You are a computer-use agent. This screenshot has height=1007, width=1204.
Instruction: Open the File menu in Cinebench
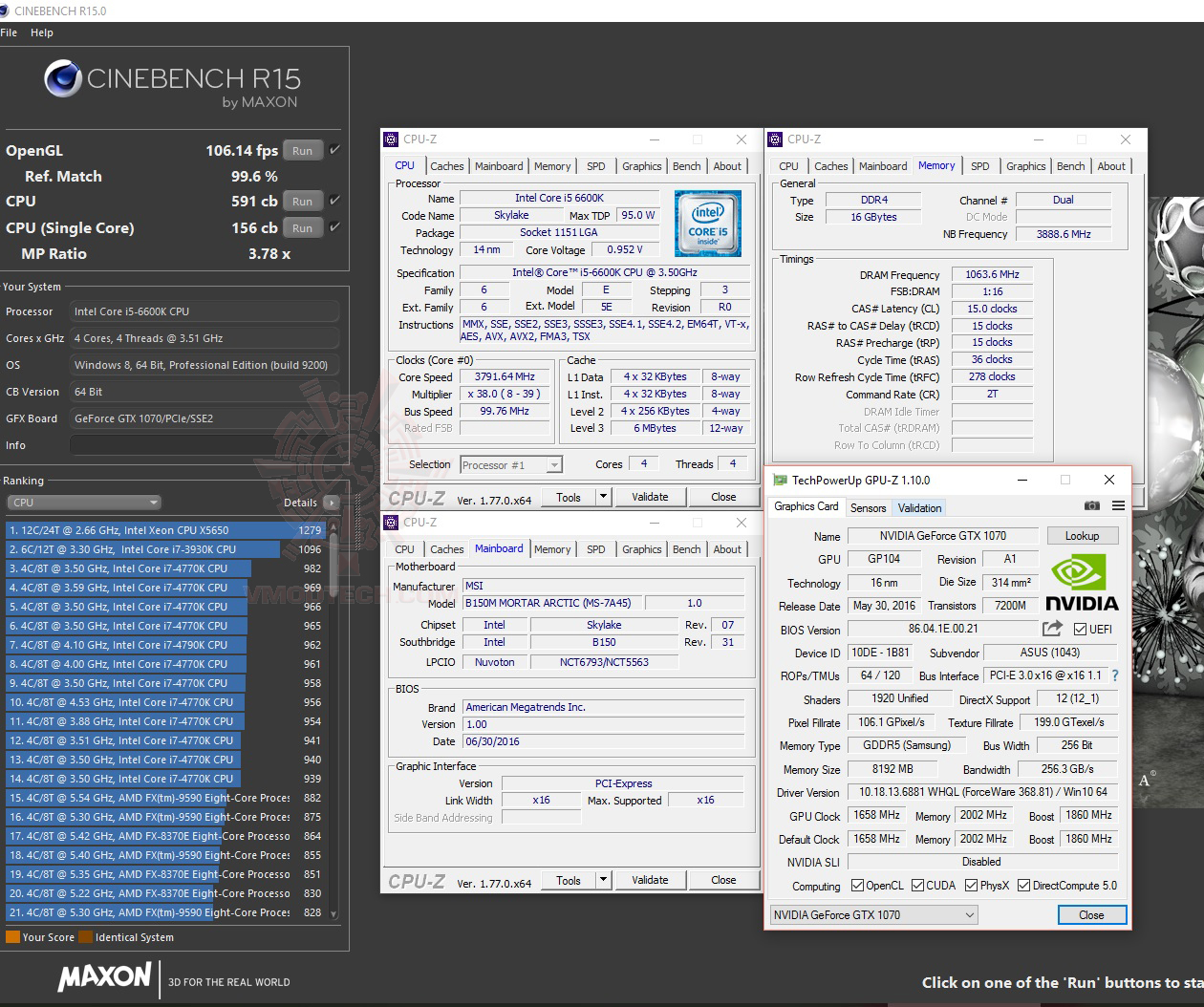click(x=9, y=32)
